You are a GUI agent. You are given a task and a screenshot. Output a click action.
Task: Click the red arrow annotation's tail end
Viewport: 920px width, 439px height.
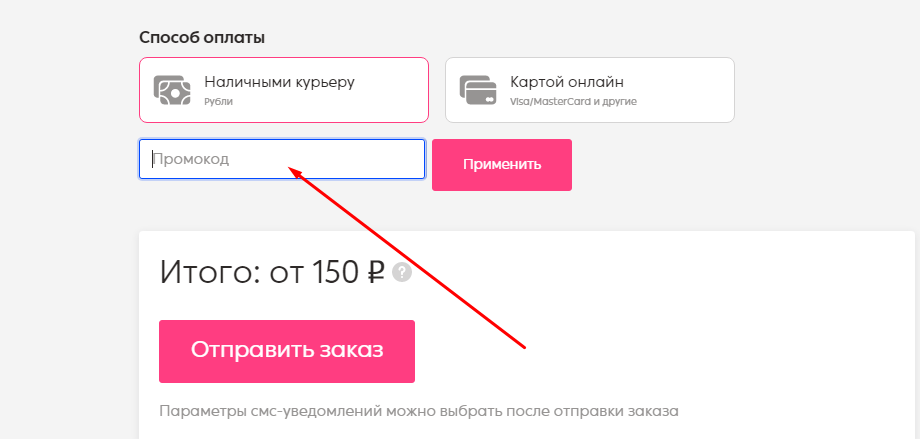[523, 346]
